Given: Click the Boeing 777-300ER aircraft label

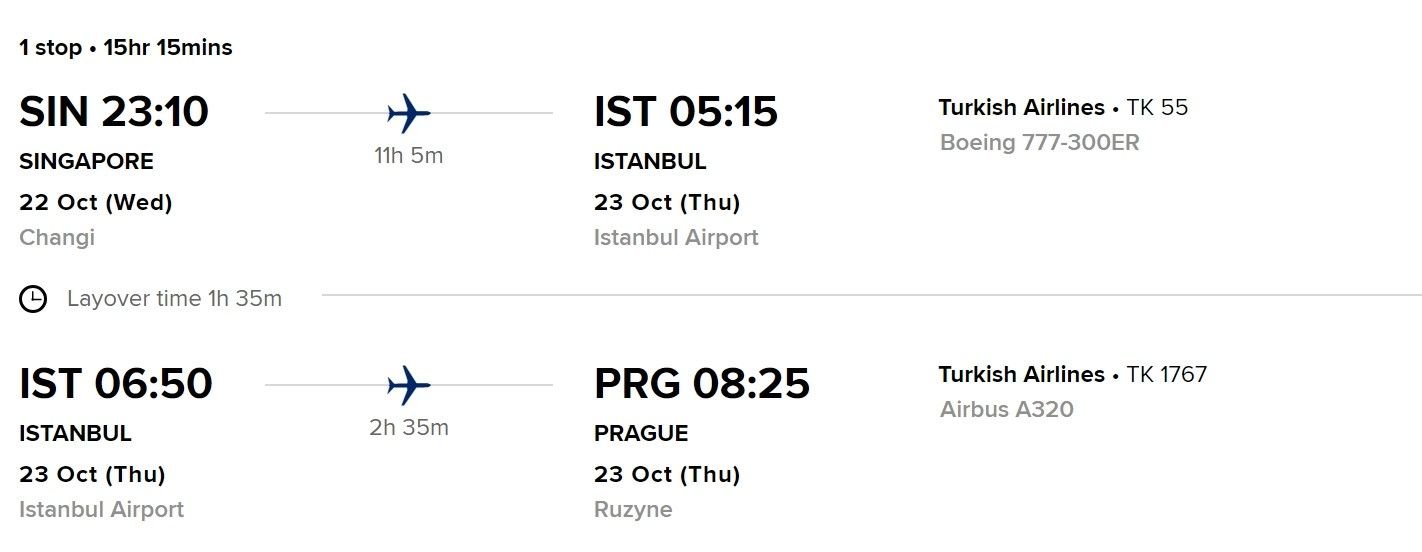Looking at the screenshot, I should point(1039,143).
